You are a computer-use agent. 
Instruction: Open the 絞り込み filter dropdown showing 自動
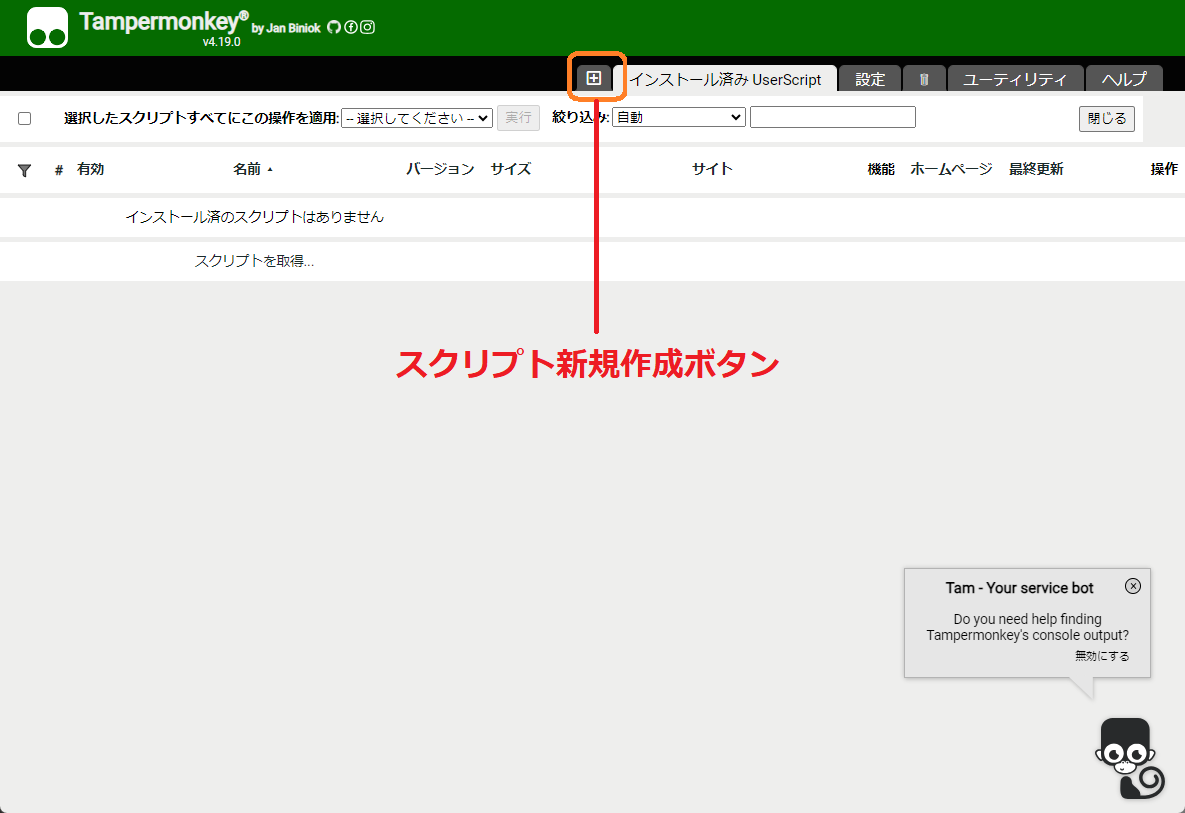pyautogui.click(x=678, y=116)
